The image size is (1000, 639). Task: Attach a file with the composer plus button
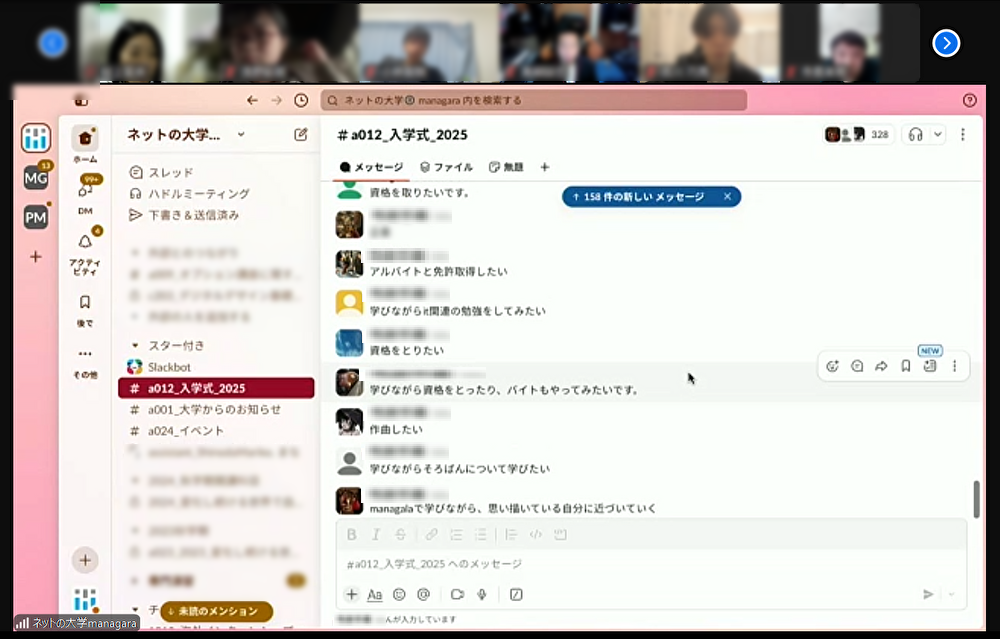[351, 594]
